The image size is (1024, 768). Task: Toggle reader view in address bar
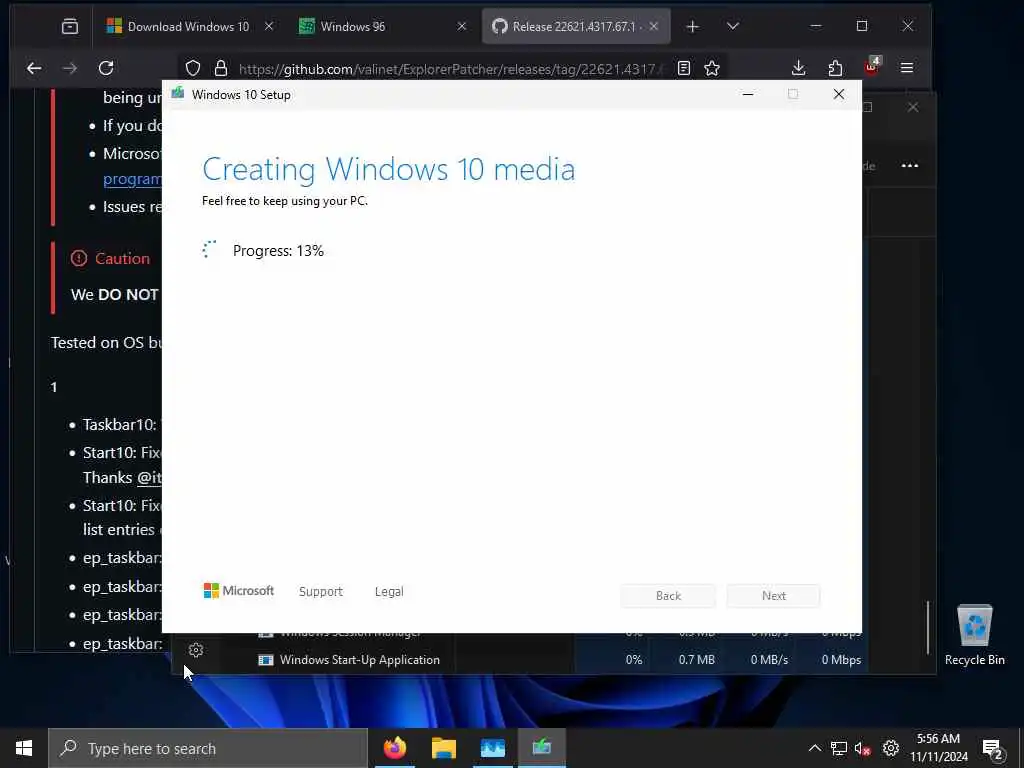pyautogui.click(x=684, y=68)
